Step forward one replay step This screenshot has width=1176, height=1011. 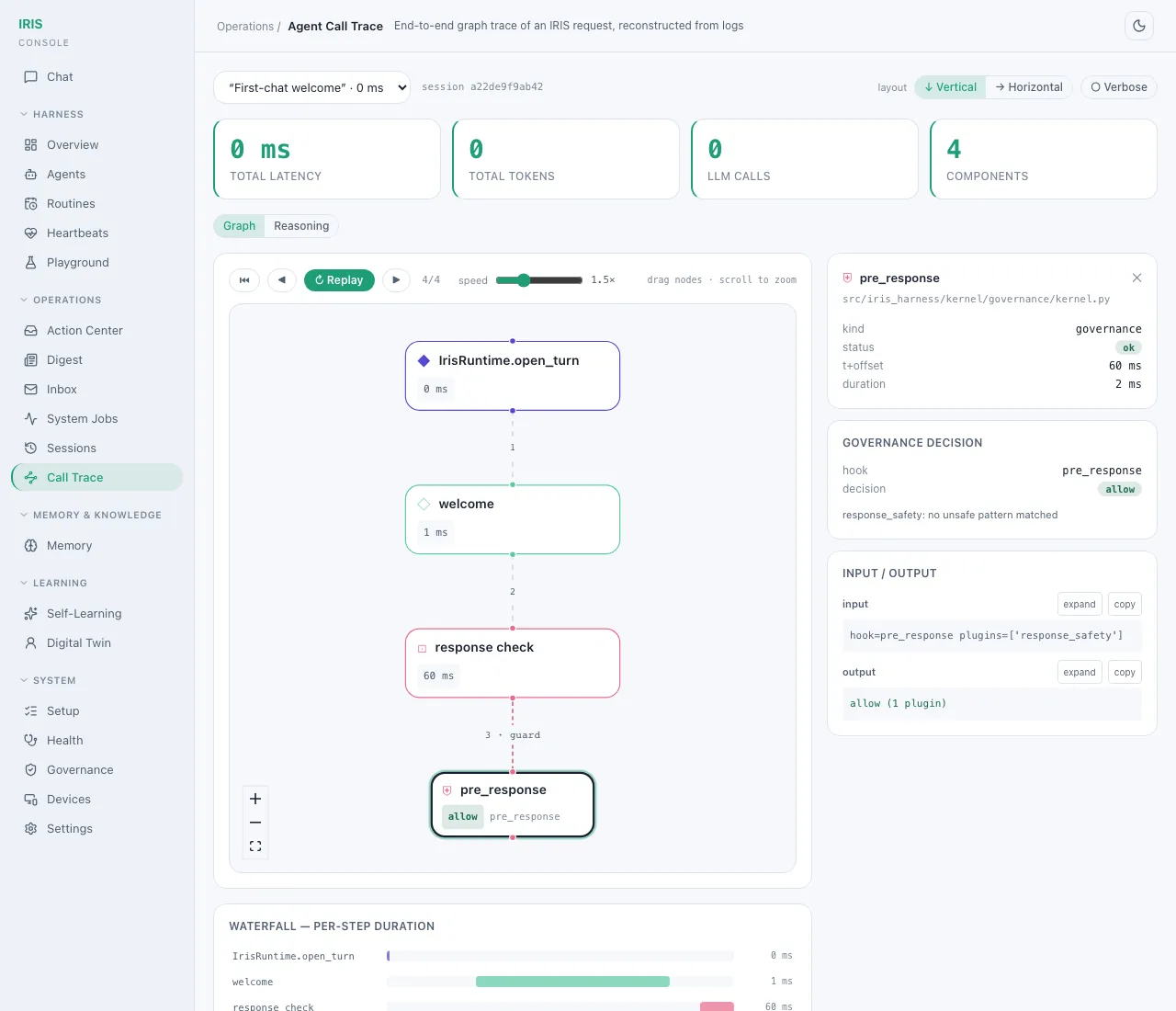[396, 280]
